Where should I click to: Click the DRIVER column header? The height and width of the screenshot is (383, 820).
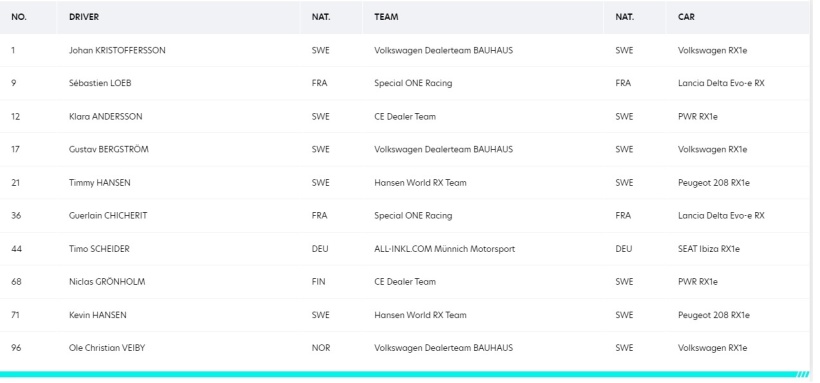pyautogui.click(x=84, y=17)
